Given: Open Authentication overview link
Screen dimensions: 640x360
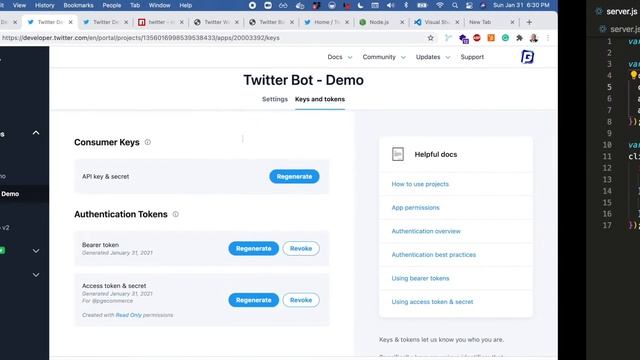Looking at the screenshot, I should tap(426, 231).
